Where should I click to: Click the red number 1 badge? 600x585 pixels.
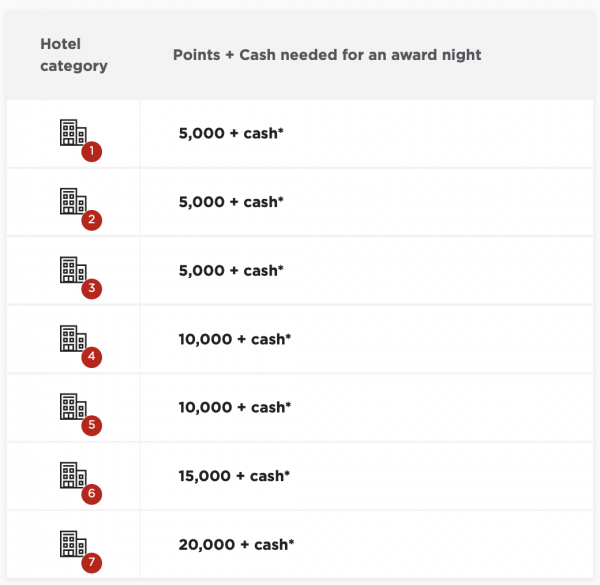point(92,152)
